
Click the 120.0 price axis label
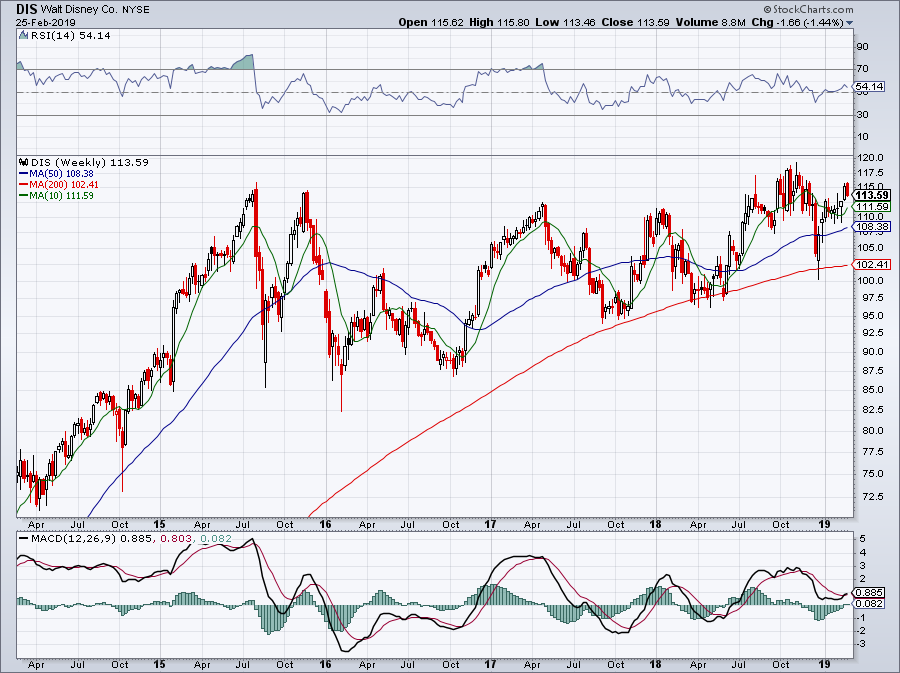[869, 158]
